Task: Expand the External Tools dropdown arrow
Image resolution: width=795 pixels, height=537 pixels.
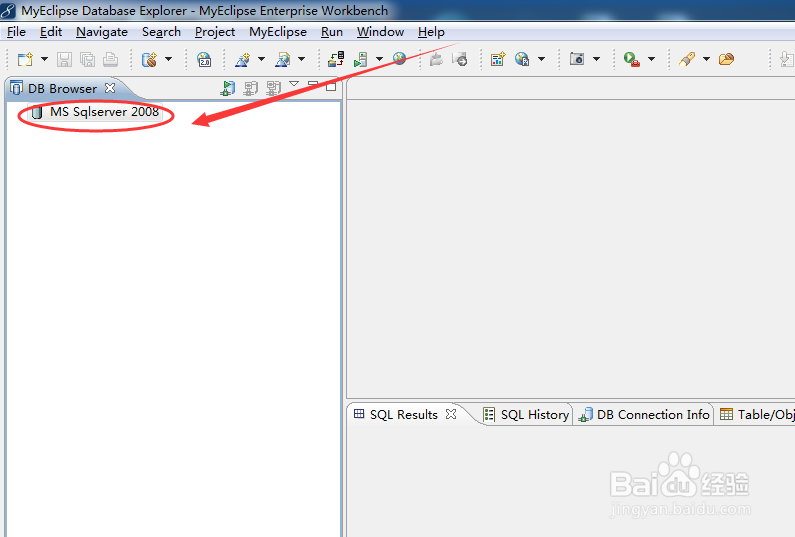Action: (652, 59)
